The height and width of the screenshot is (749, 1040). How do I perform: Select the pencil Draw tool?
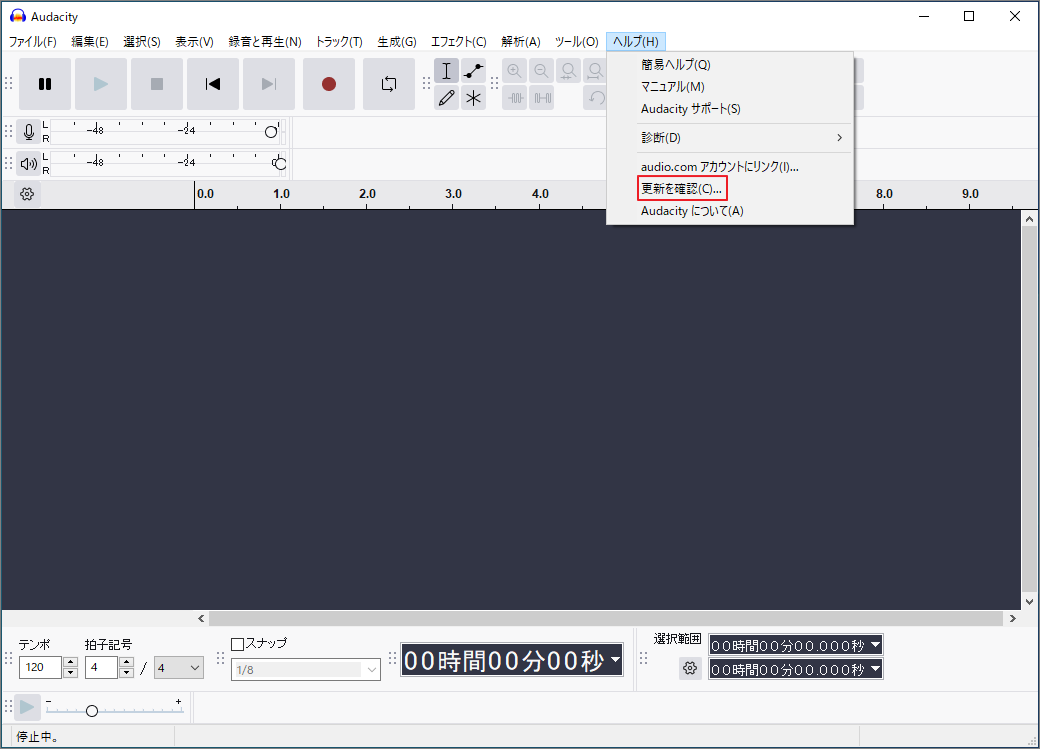446,98
